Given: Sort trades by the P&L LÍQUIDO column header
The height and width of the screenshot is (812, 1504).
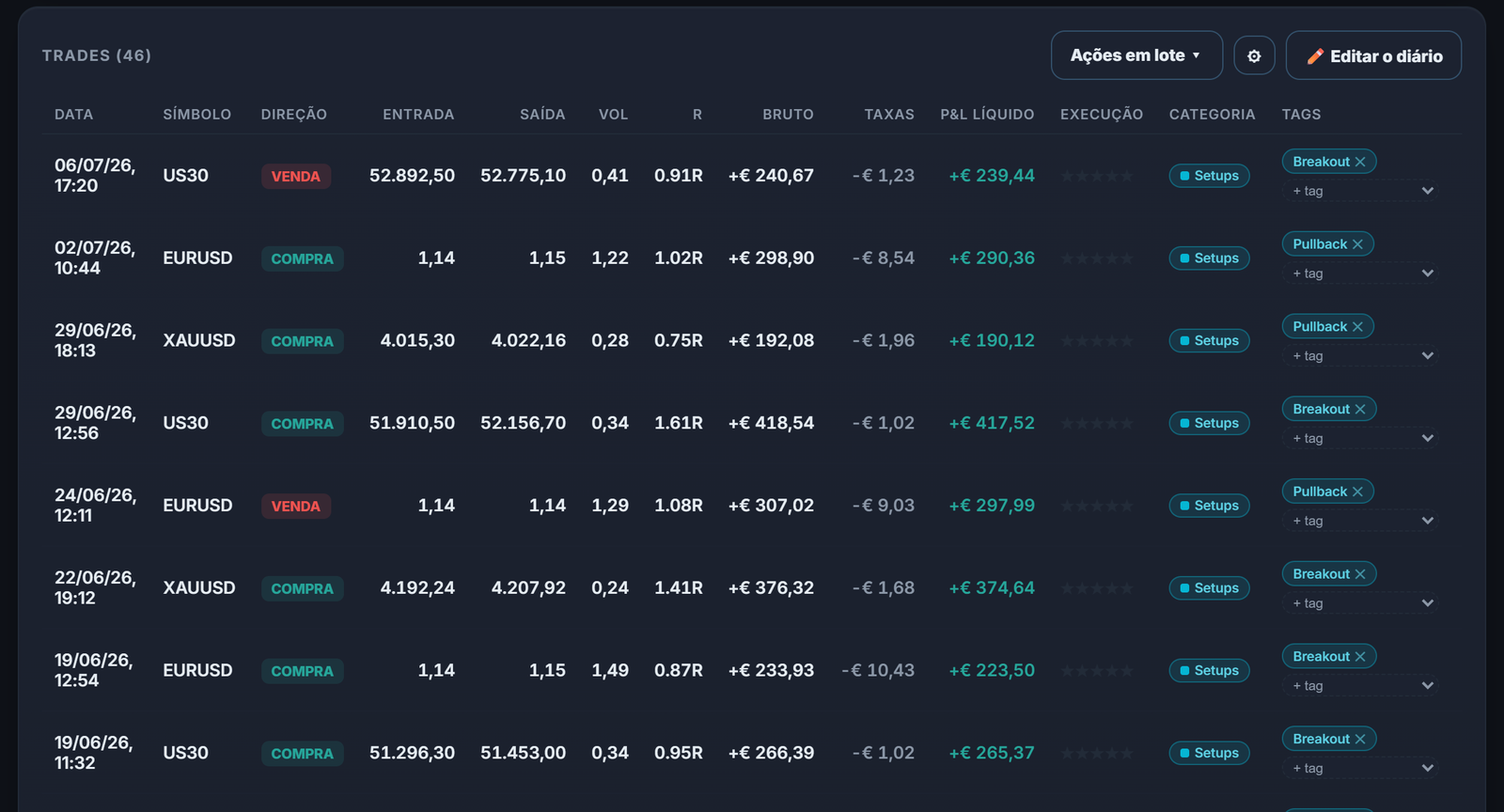Looking at the screenshot, I should click(x=987, y=115).
